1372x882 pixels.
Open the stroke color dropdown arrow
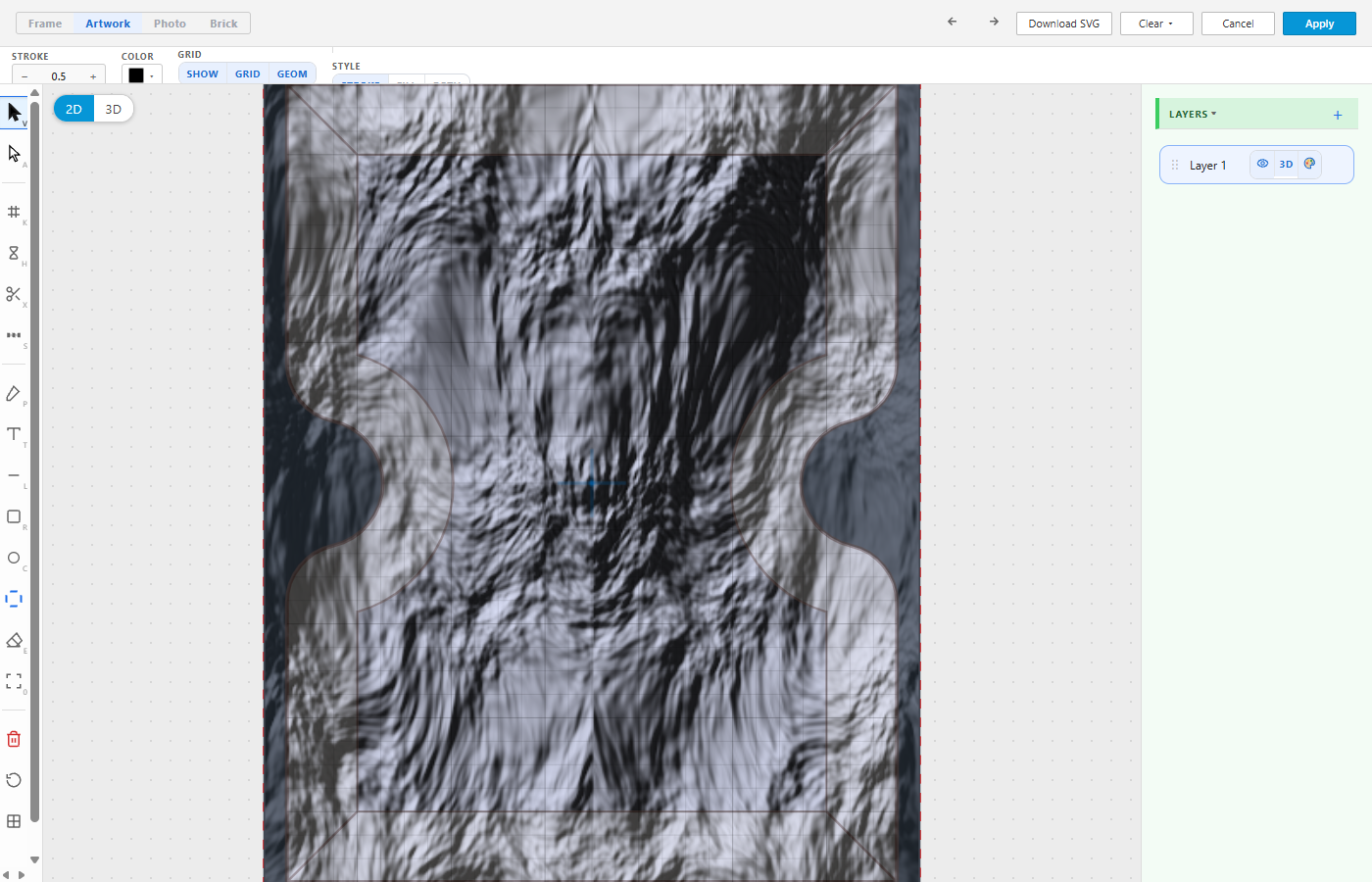152,75
